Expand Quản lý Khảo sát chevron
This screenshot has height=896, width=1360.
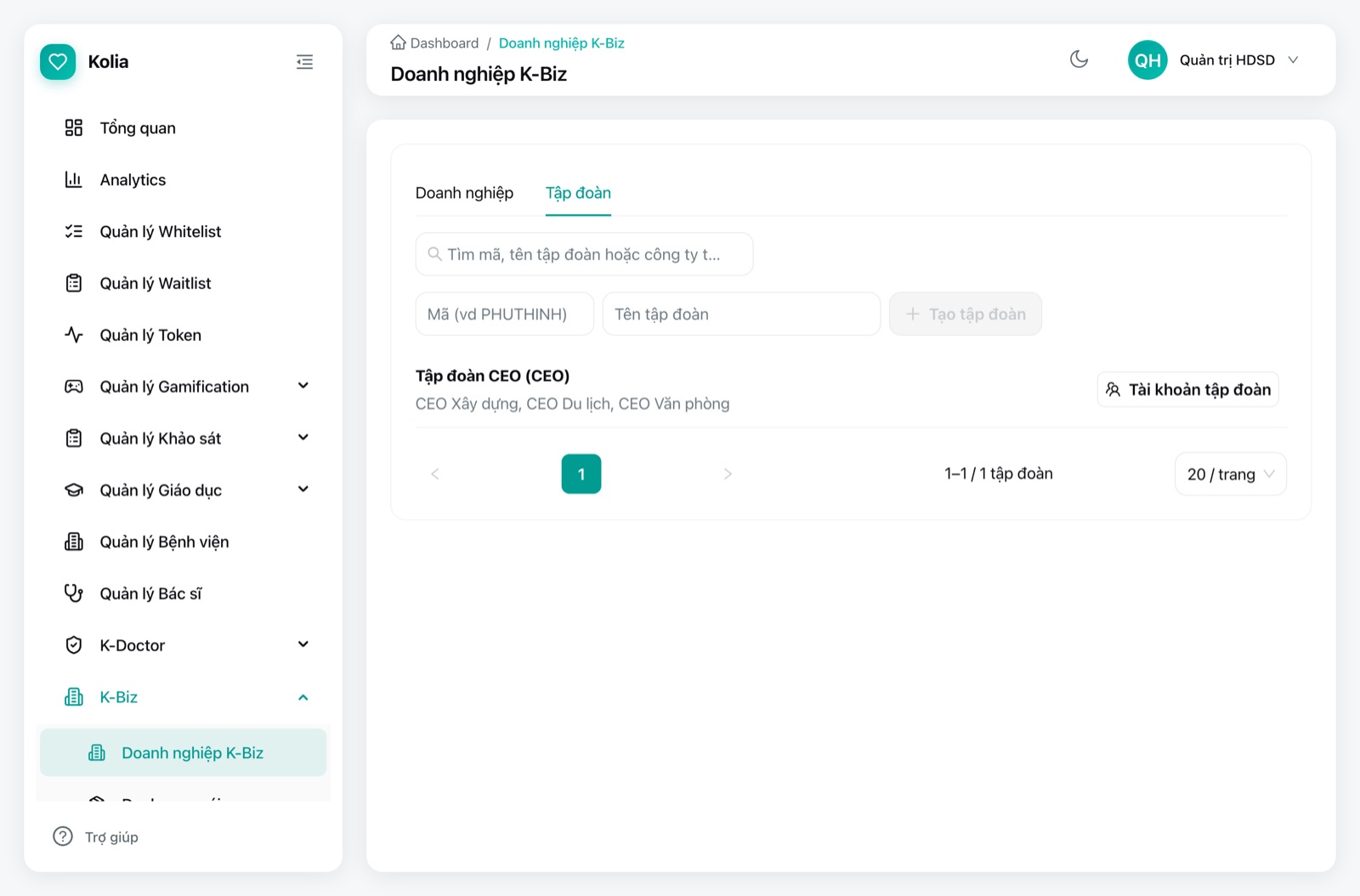point(303,438)
